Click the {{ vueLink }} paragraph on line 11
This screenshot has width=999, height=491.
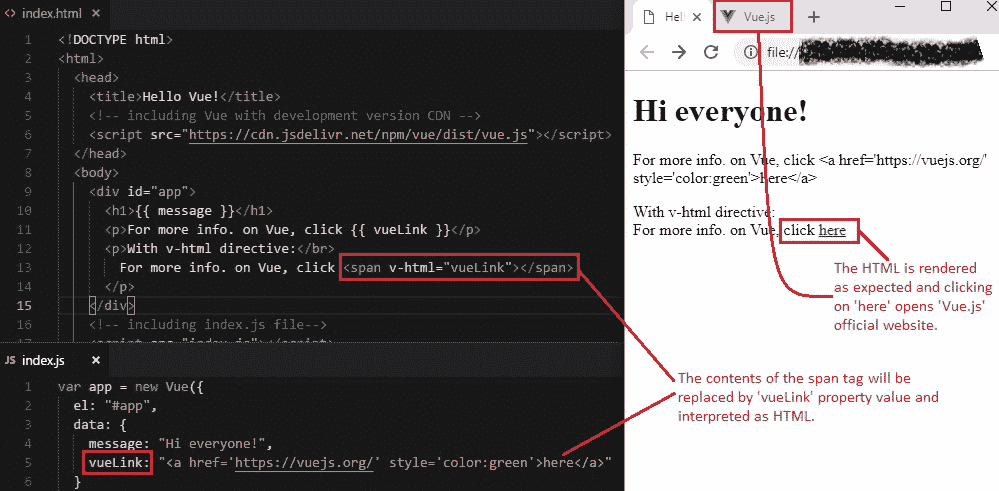tap(293, 230)
